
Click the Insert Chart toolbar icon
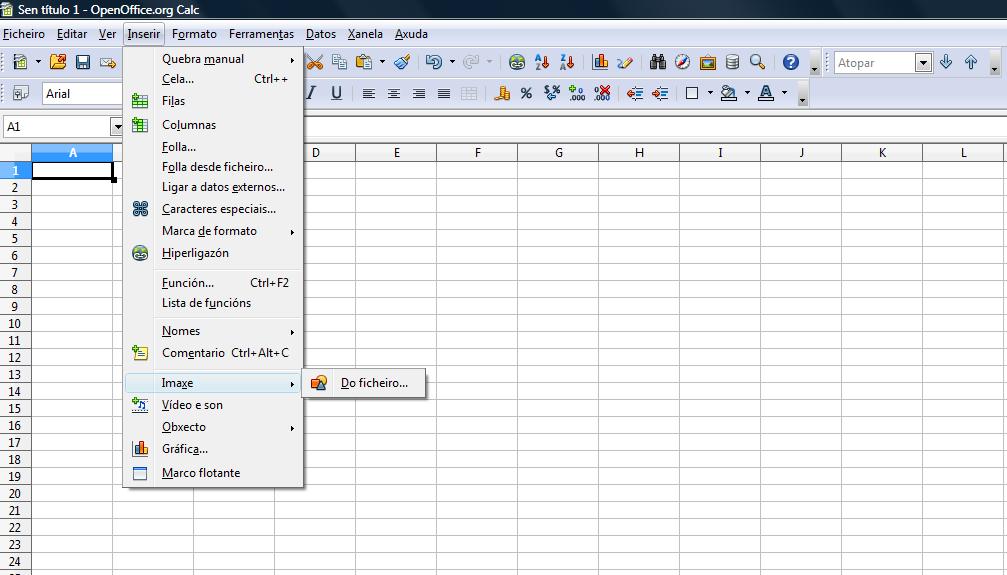600,63
